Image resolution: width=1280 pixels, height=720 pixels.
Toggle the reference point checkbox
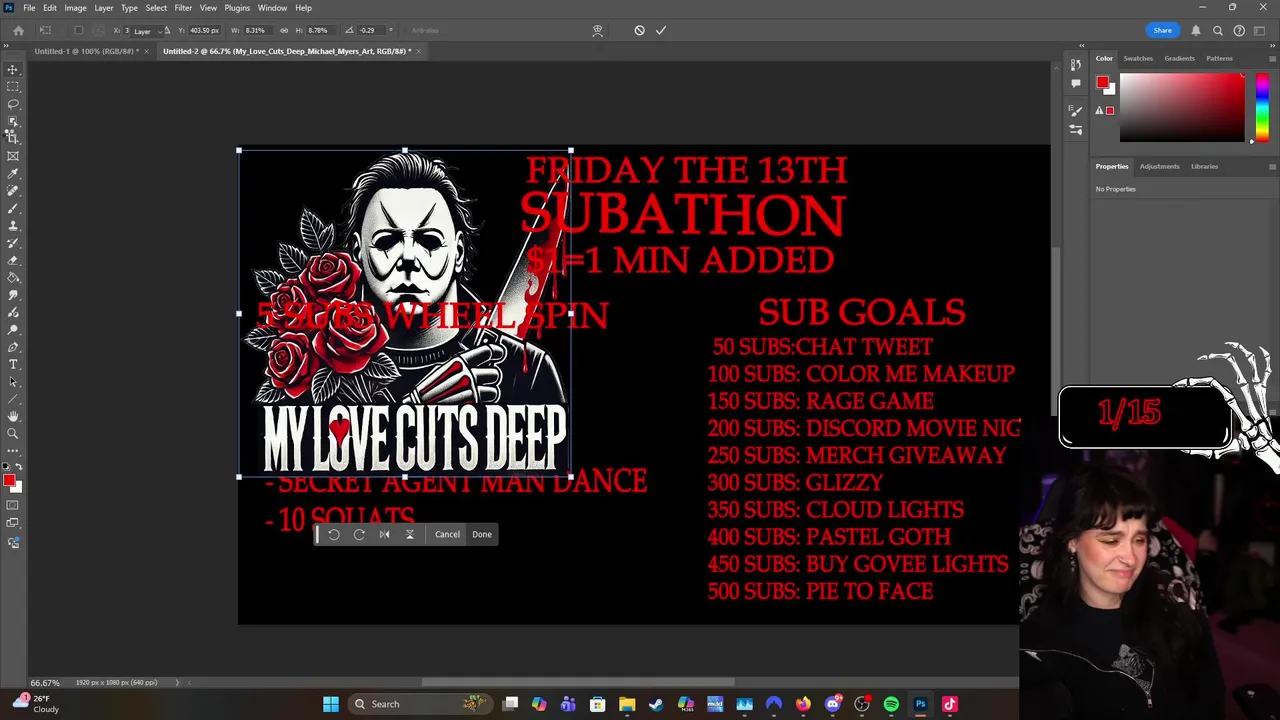[x=79, y=30]
